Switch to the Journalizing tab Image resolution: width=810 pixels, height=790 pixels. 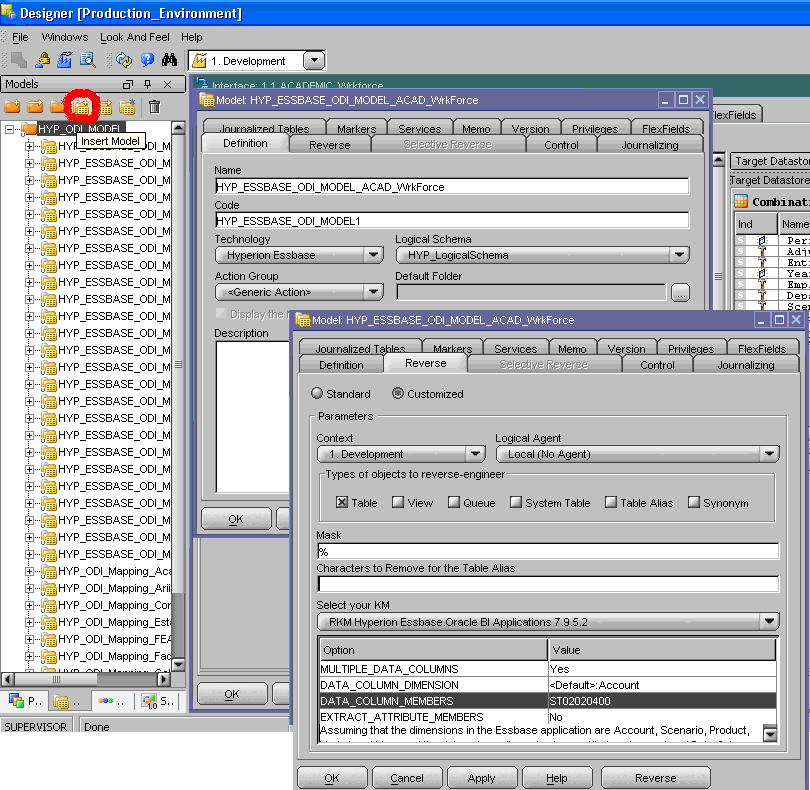(x=747, y=365)
